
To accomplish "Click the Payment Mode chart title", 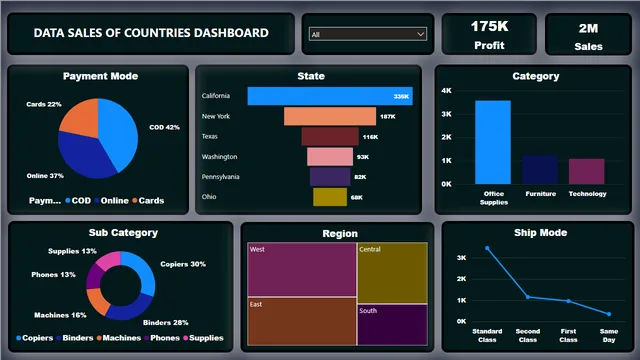I will tap(100, 76).
